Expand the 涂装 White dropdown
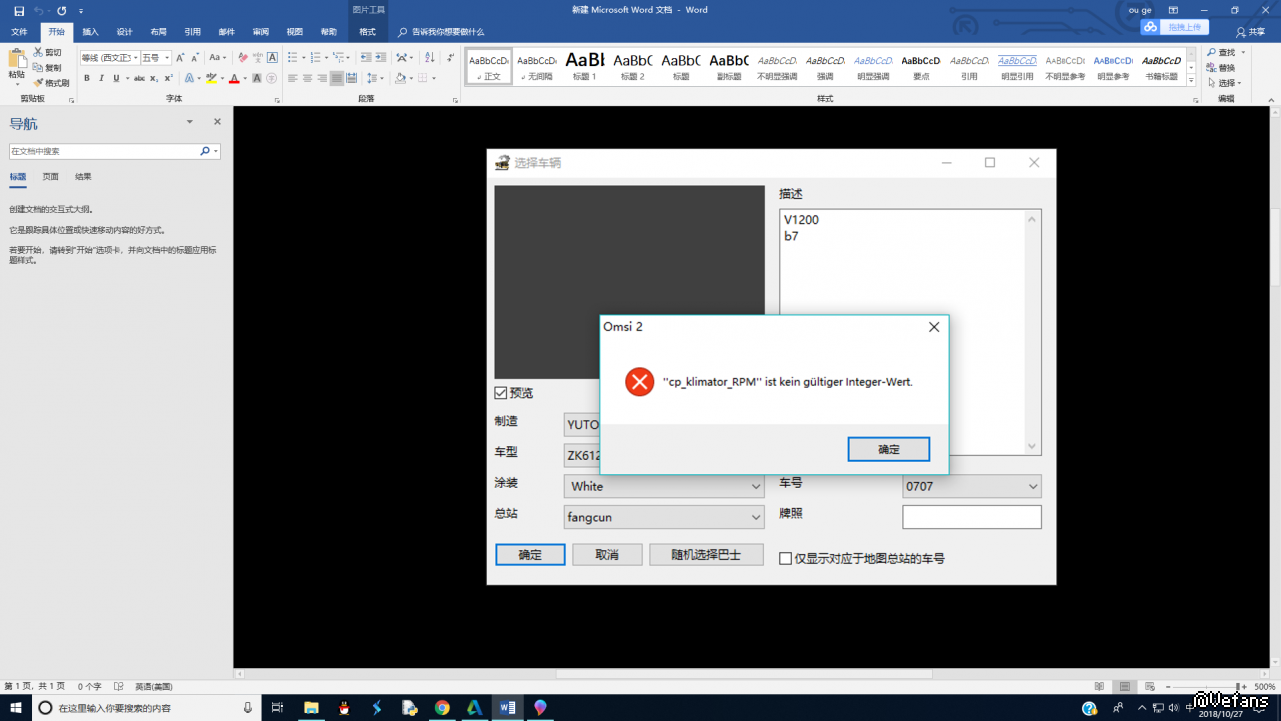1281x721 pixels. (x=756, y=486)
